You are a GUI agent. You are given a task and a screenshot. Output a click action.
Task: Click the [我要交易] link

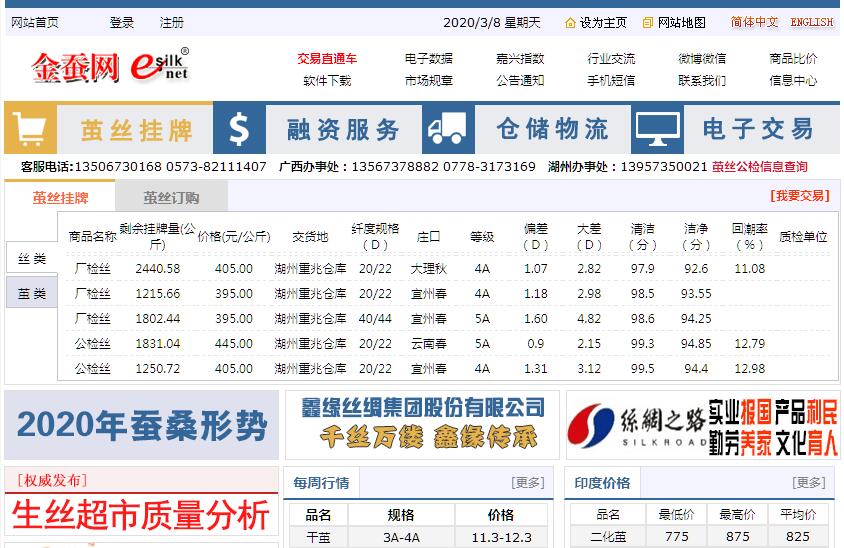click(x=799, y=196)
